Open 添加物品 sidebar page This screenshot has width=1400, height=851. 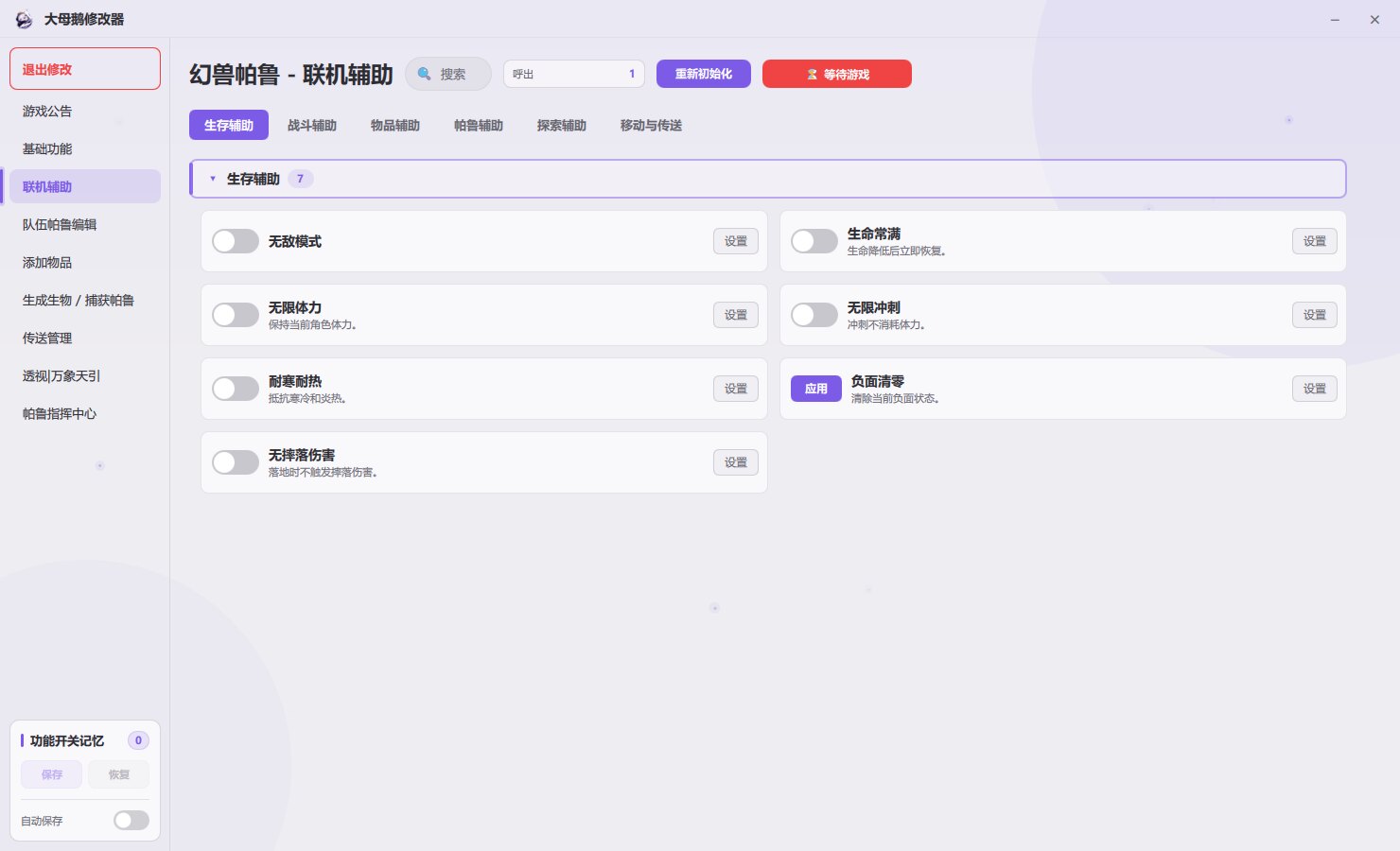click(x=85, y=262)
